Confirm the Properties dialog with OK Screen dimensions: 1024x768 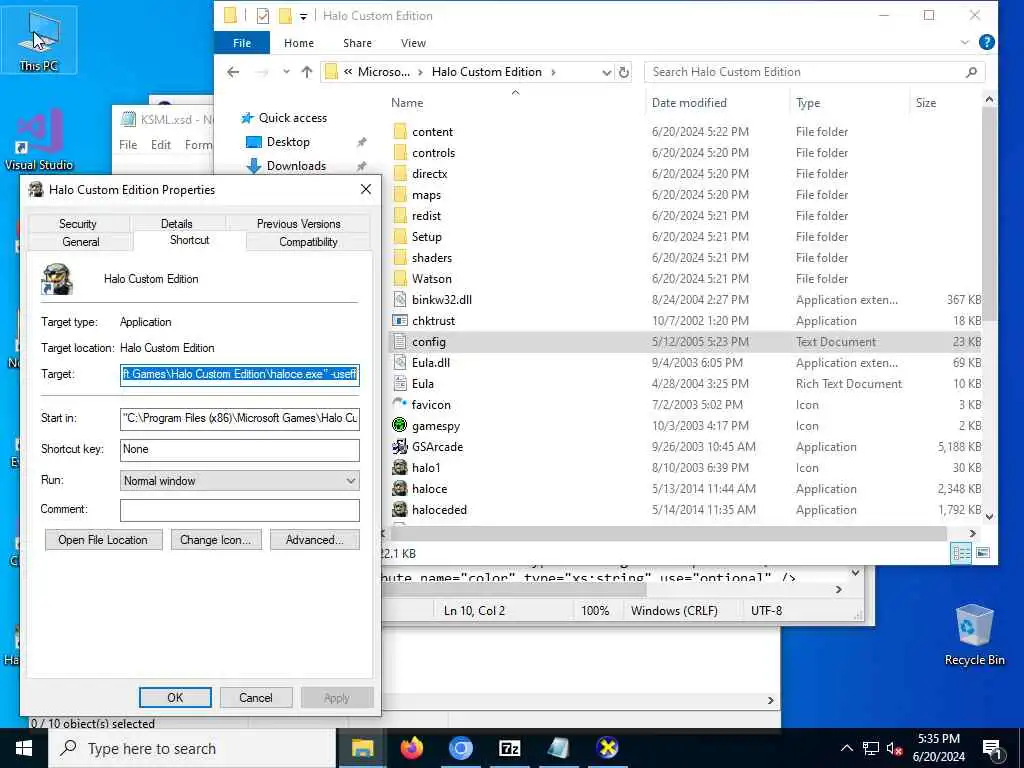pyautogui.click(x=175, y=697)
